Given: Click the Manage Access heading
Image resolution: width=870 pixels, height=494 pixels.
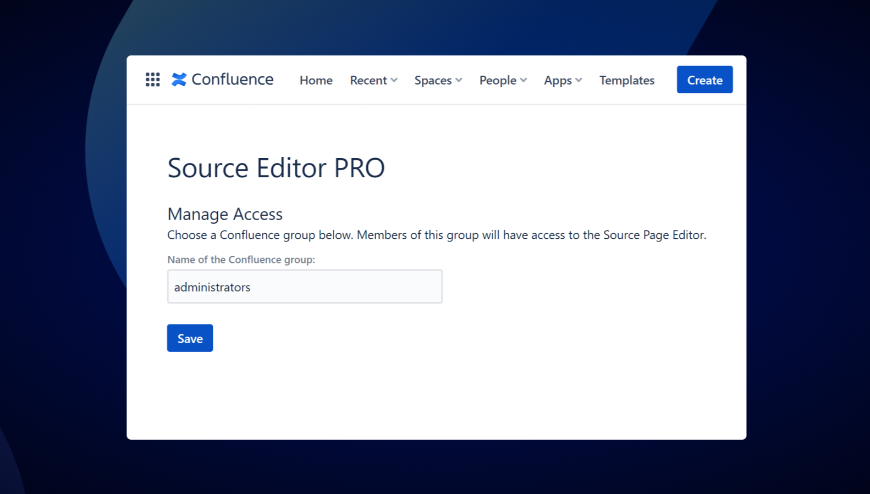Looking at the screenshot, I should pyautogui.click(x=225, y=214).
